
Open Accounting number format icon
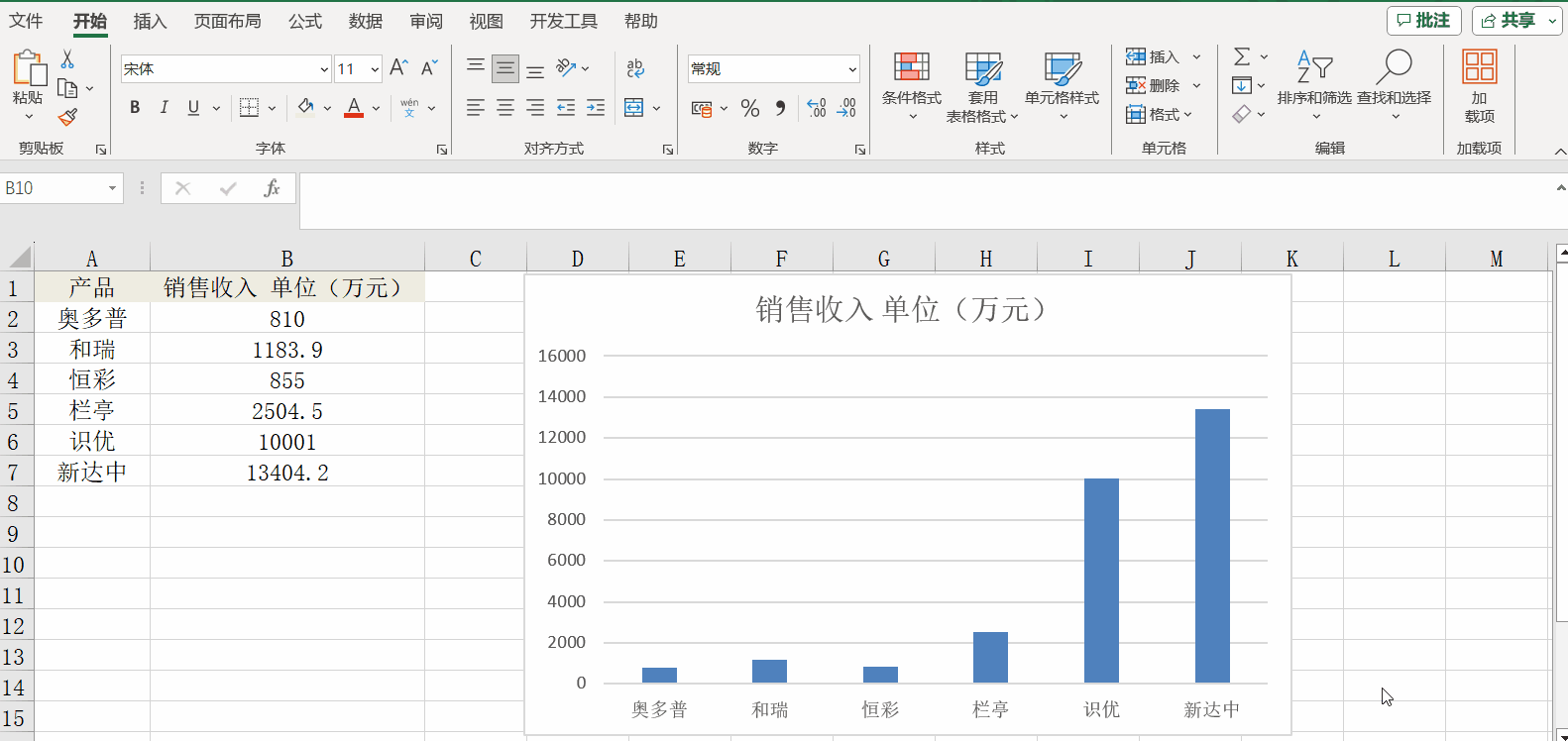[x=702, y=107]
